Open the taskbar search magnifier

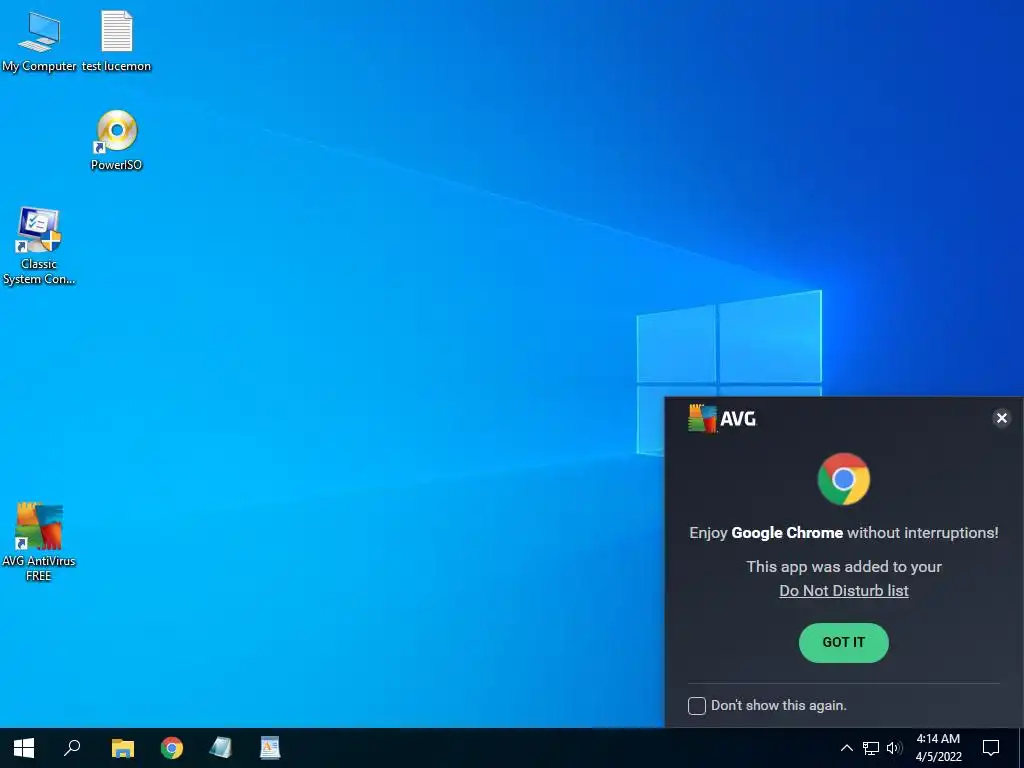(72, 748)
